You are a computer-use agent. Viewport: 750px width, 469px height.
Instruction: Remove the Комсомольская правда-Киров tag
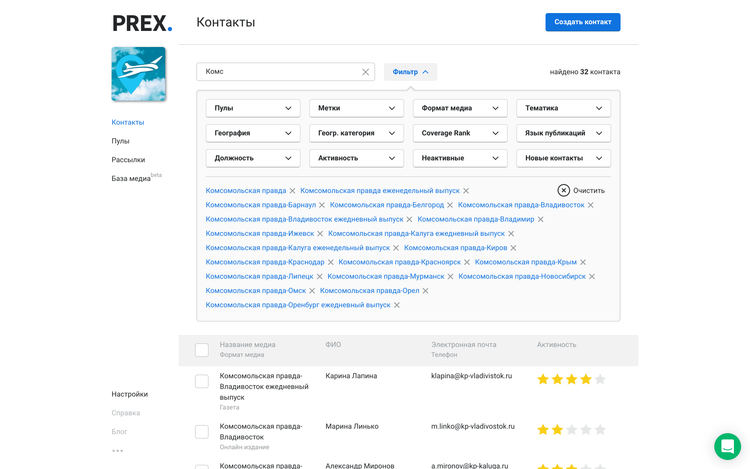tap(513, 248)
